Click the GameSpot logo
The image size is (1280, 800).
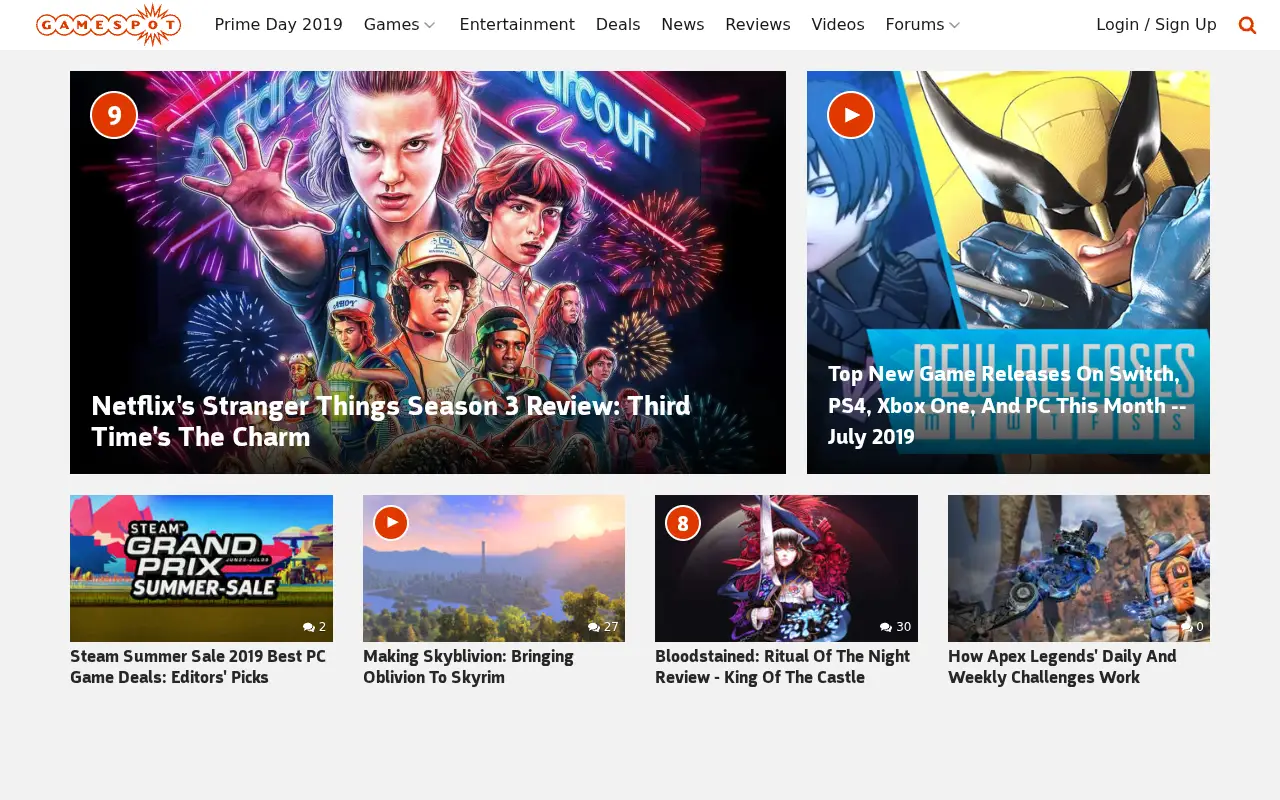coord(108,24)
